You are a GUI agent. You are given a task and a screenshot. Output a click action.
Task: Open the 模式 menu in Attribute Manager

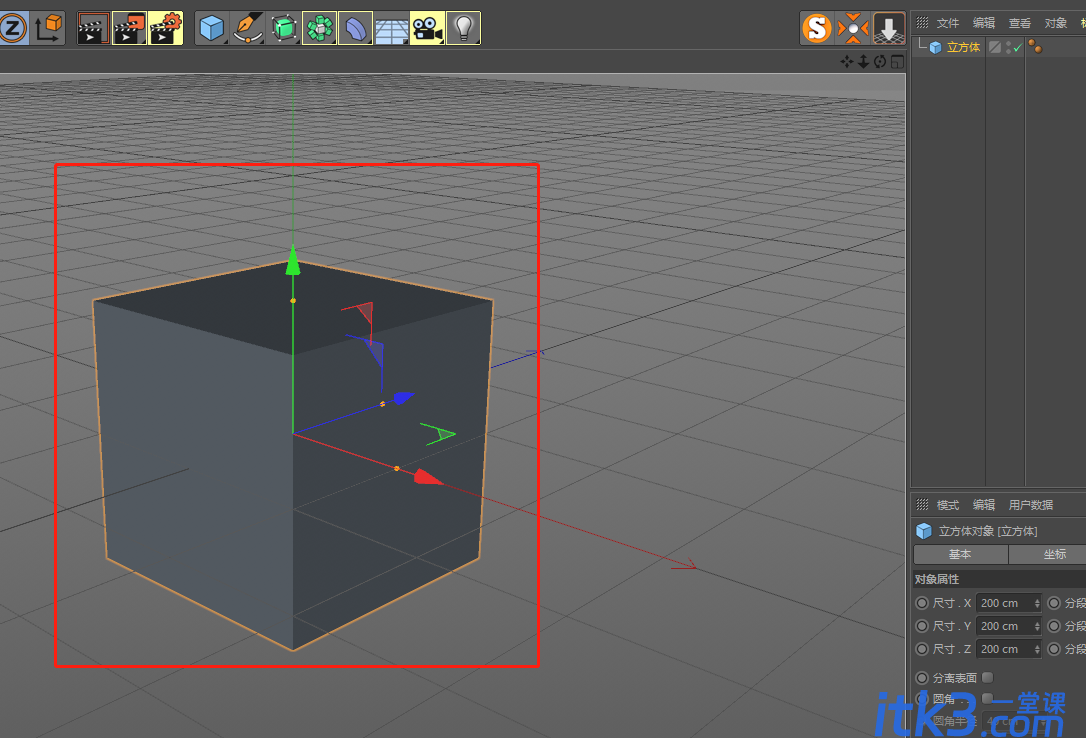947,505
